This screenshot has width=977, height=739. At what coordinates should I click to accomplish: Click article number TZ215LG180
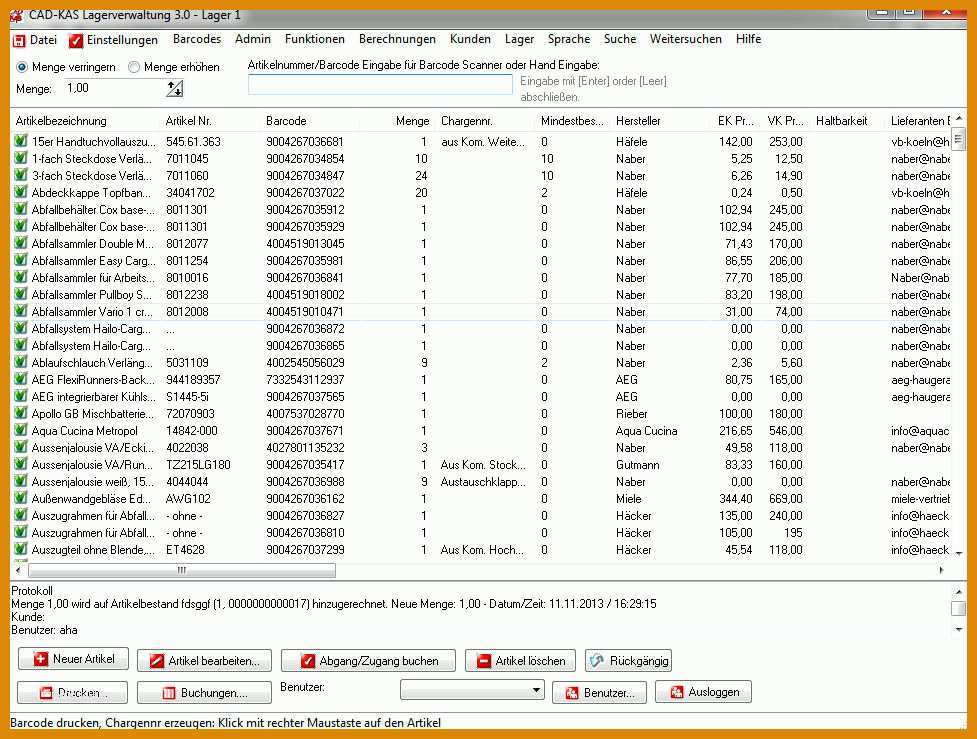tap(198, 465)
